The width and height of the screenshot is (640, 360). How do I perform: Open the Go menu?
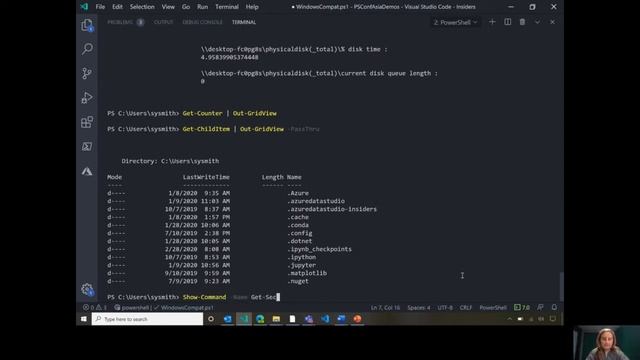186,7
